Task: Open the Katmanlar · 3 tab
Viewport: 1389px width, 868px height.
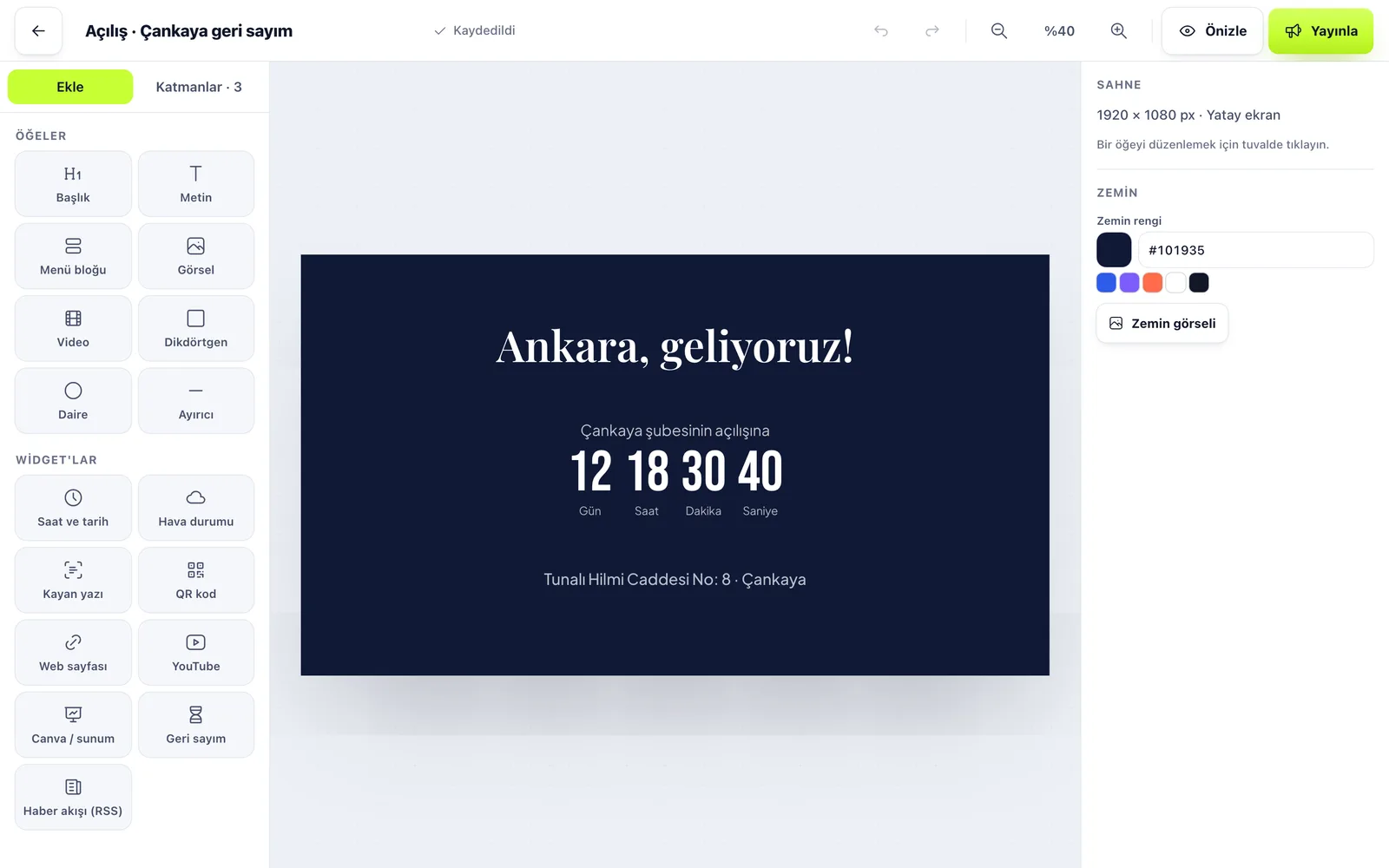Action: point(199,87)
